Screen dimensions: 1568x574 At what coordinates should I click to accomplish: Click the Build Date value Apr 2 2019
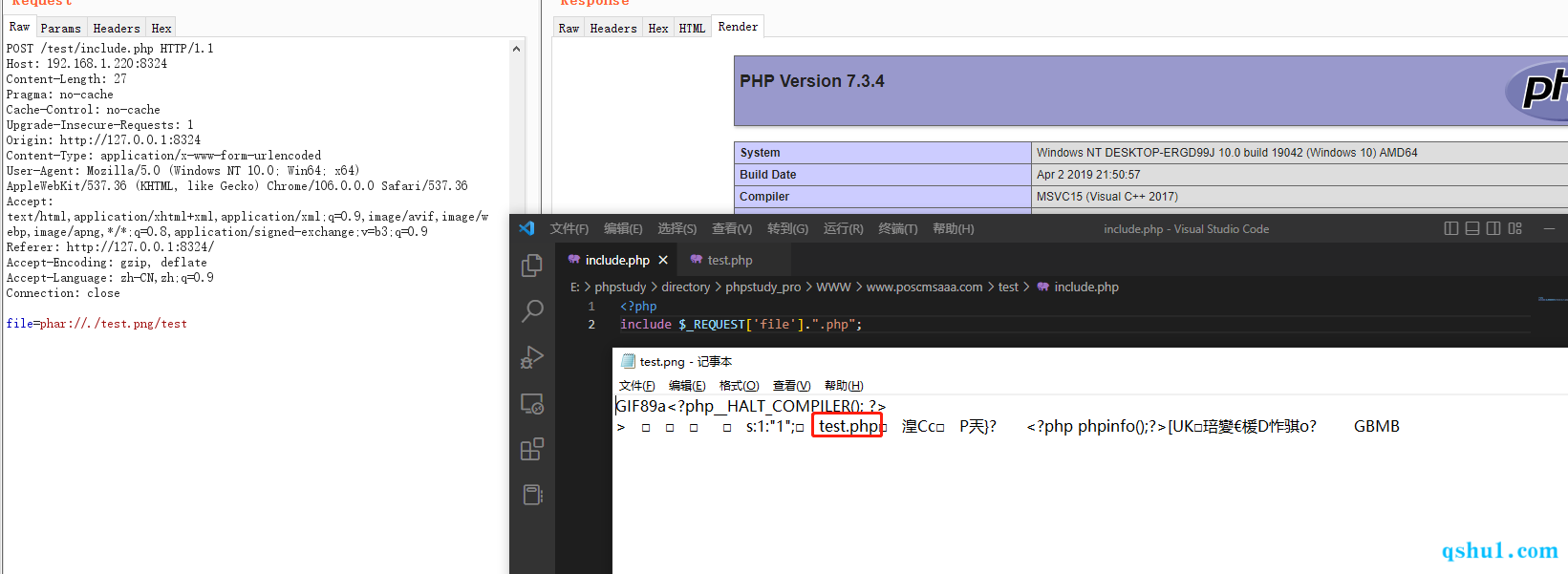click(1088, 175)
